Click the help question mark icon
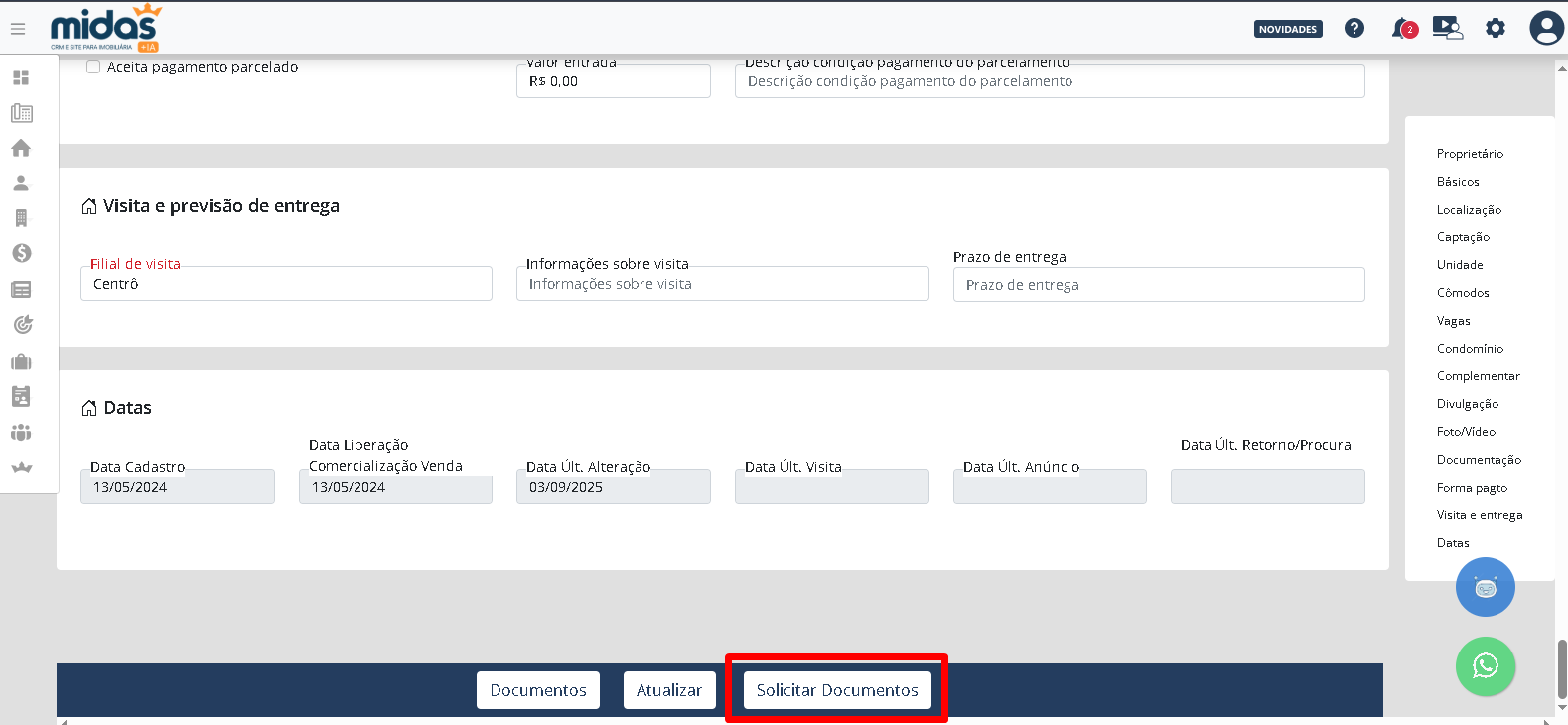Screen dimensions: 1568x725 point(1354,28)
